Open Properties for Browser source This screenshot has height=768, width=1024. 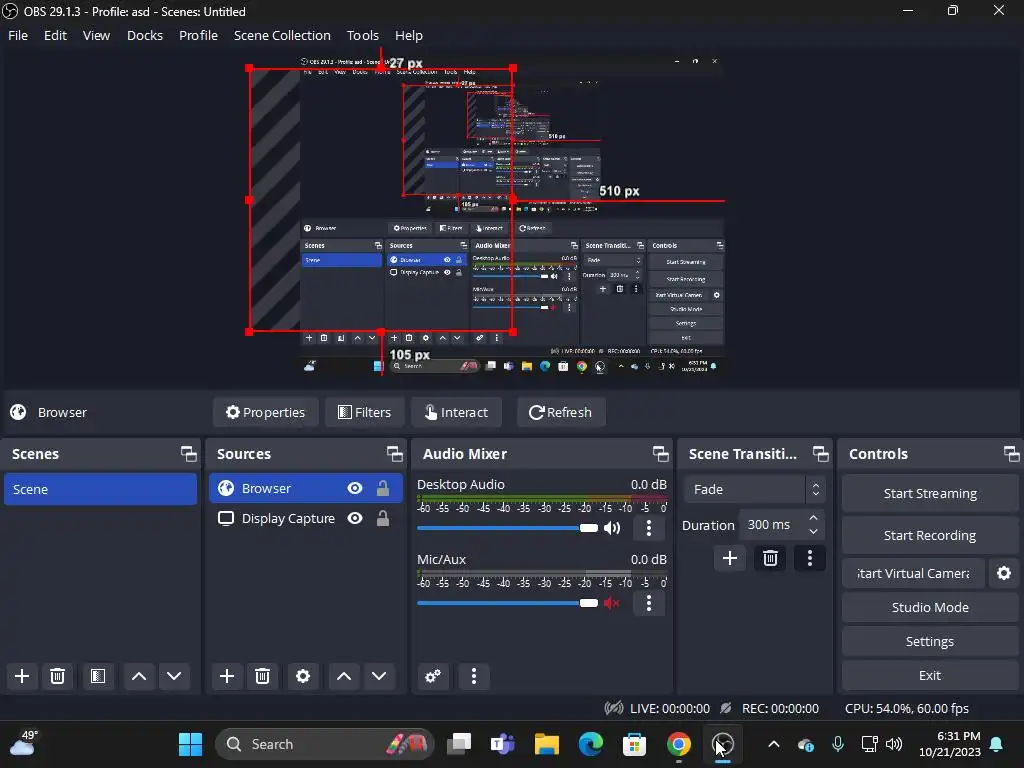[x=266, y=412]
